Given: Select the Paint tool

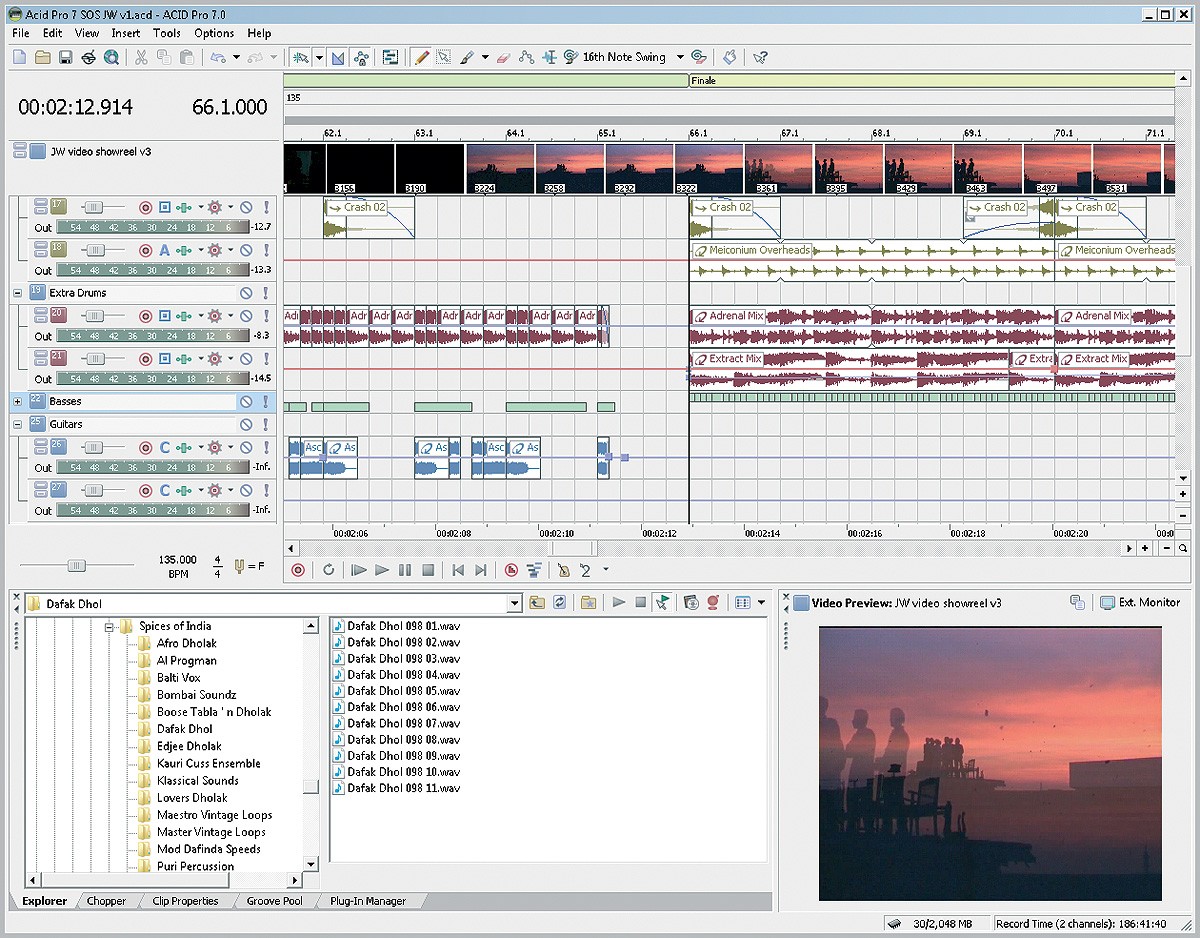Looking at the screenshot, I should pyautogui.click(x=467, y=57).
